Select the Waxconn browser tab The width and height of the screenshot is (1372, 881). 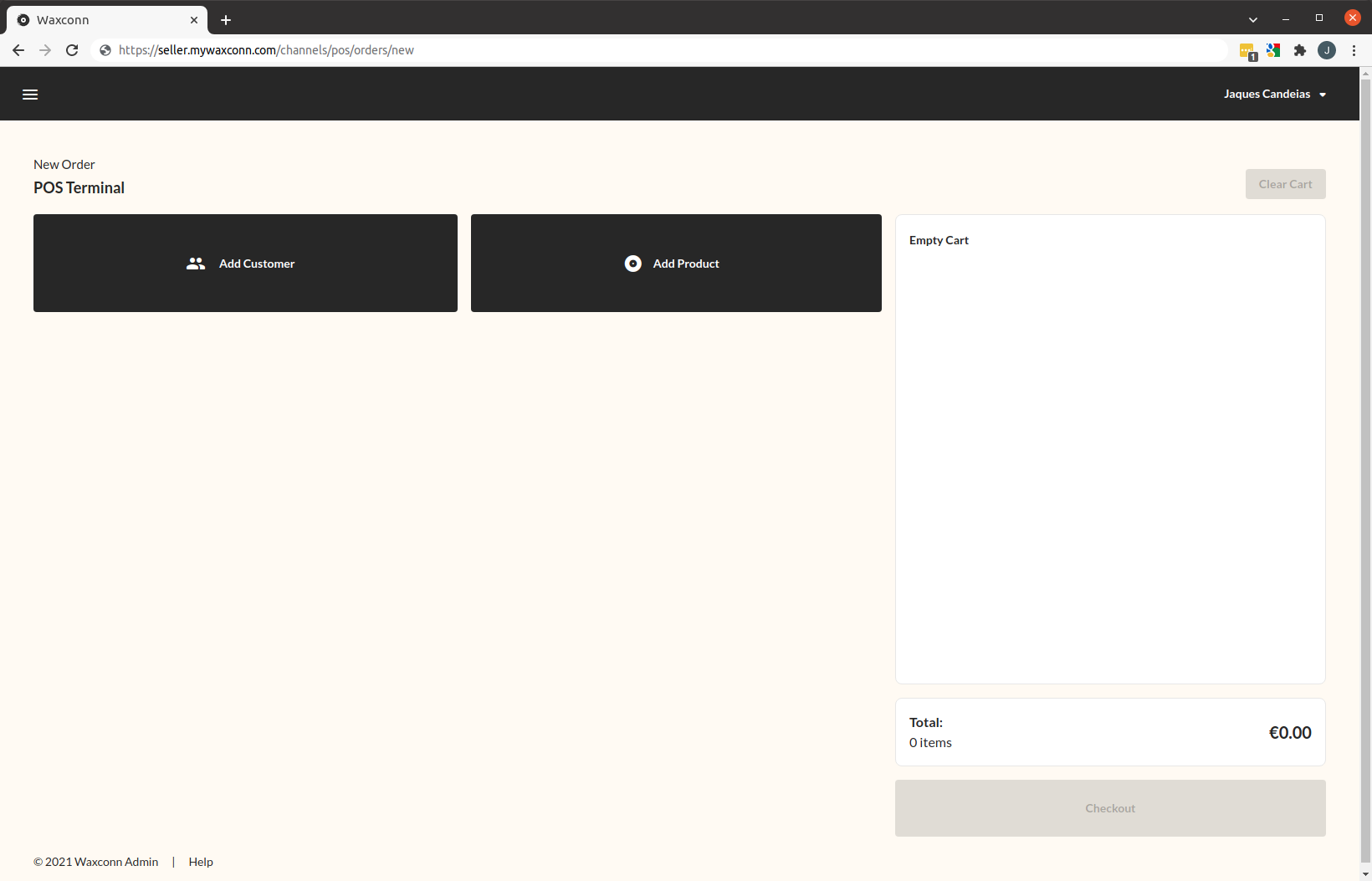tap(100, 19)
